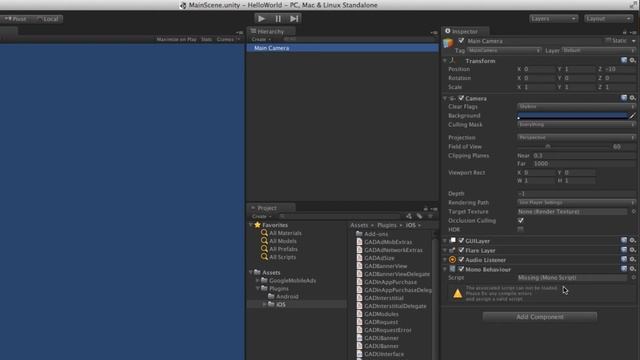Open the Flare Layer component gear menu
Image resolution: width=640 pixels, height=360 pixels.
[632, 250]
